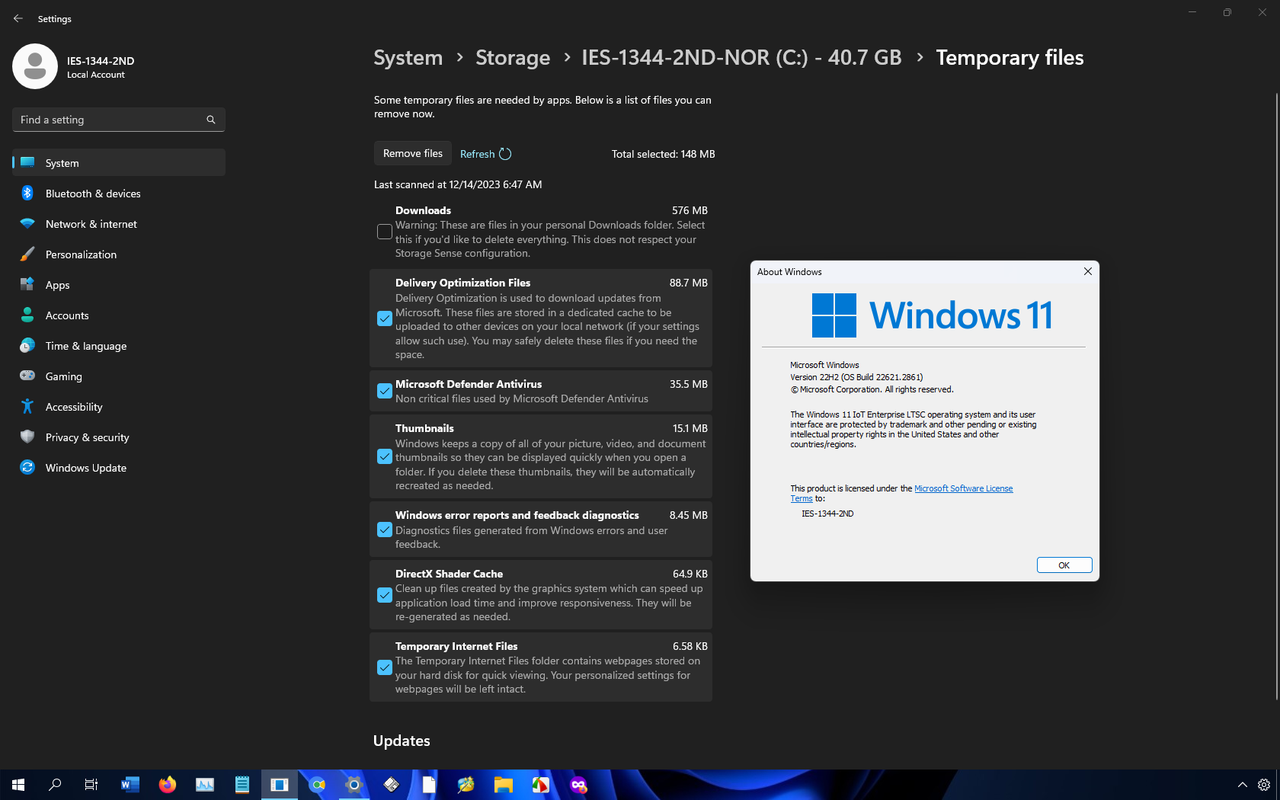Open the Notepad icon in the taskbar

[x=242, y=785]
